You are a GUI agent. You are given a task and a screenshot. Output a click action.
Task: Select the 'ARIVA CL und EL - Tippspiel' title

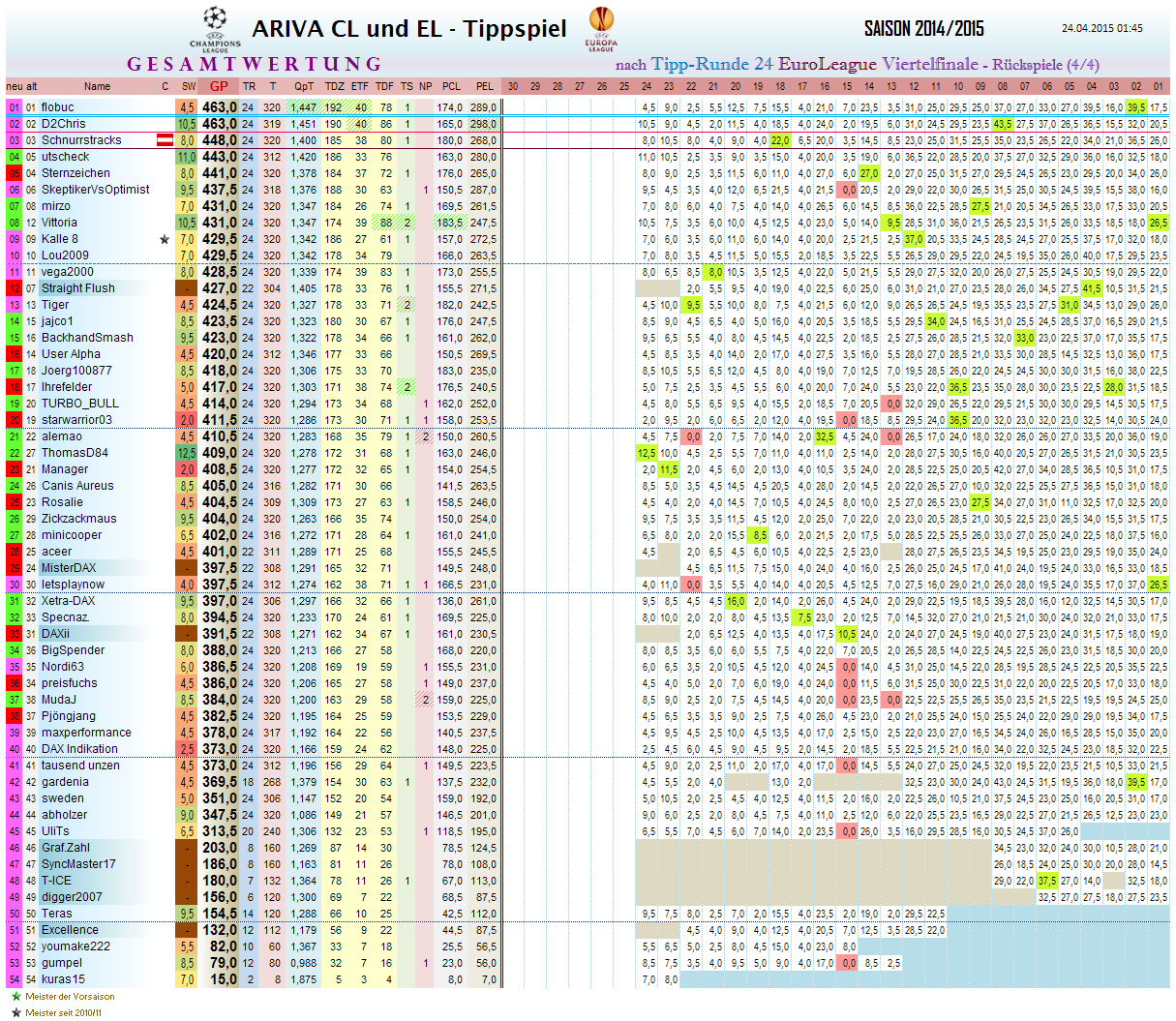pyautogui.click(x=409, y=29)
